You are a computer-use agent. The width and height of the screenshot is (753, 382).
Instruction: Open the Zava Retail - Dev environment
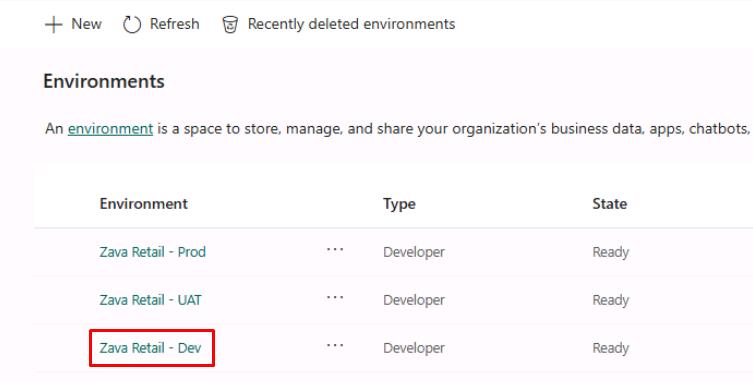(150, 348)
